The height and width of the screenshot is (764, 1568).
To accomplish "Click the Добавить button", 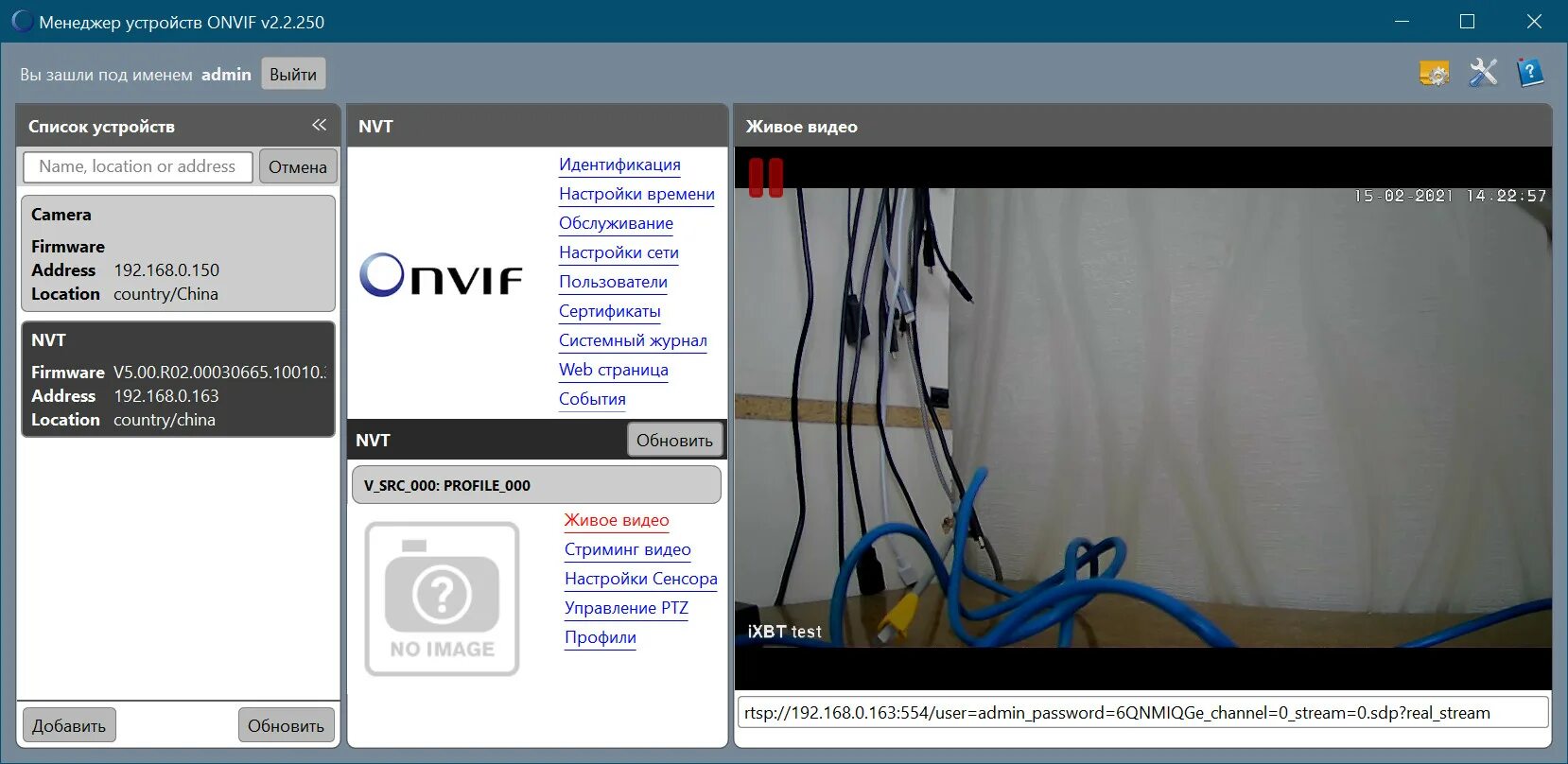I will tap(69, 725).
